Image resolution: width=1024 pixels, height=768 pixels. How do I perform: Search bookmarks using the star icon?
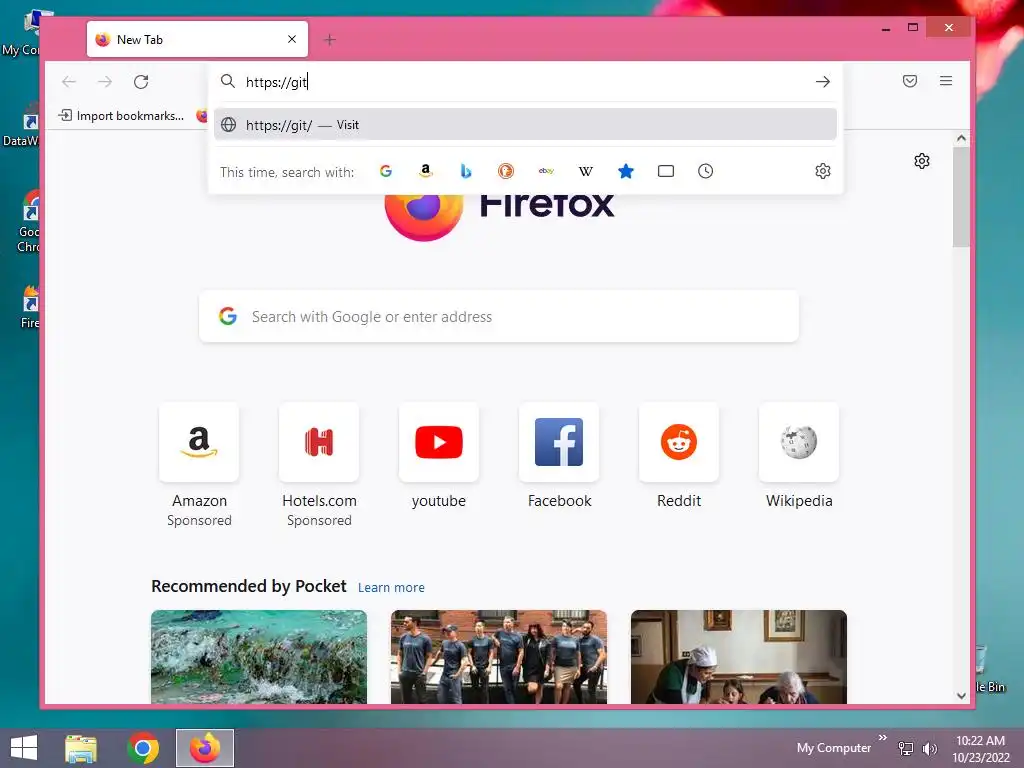[x=626, y=171]
